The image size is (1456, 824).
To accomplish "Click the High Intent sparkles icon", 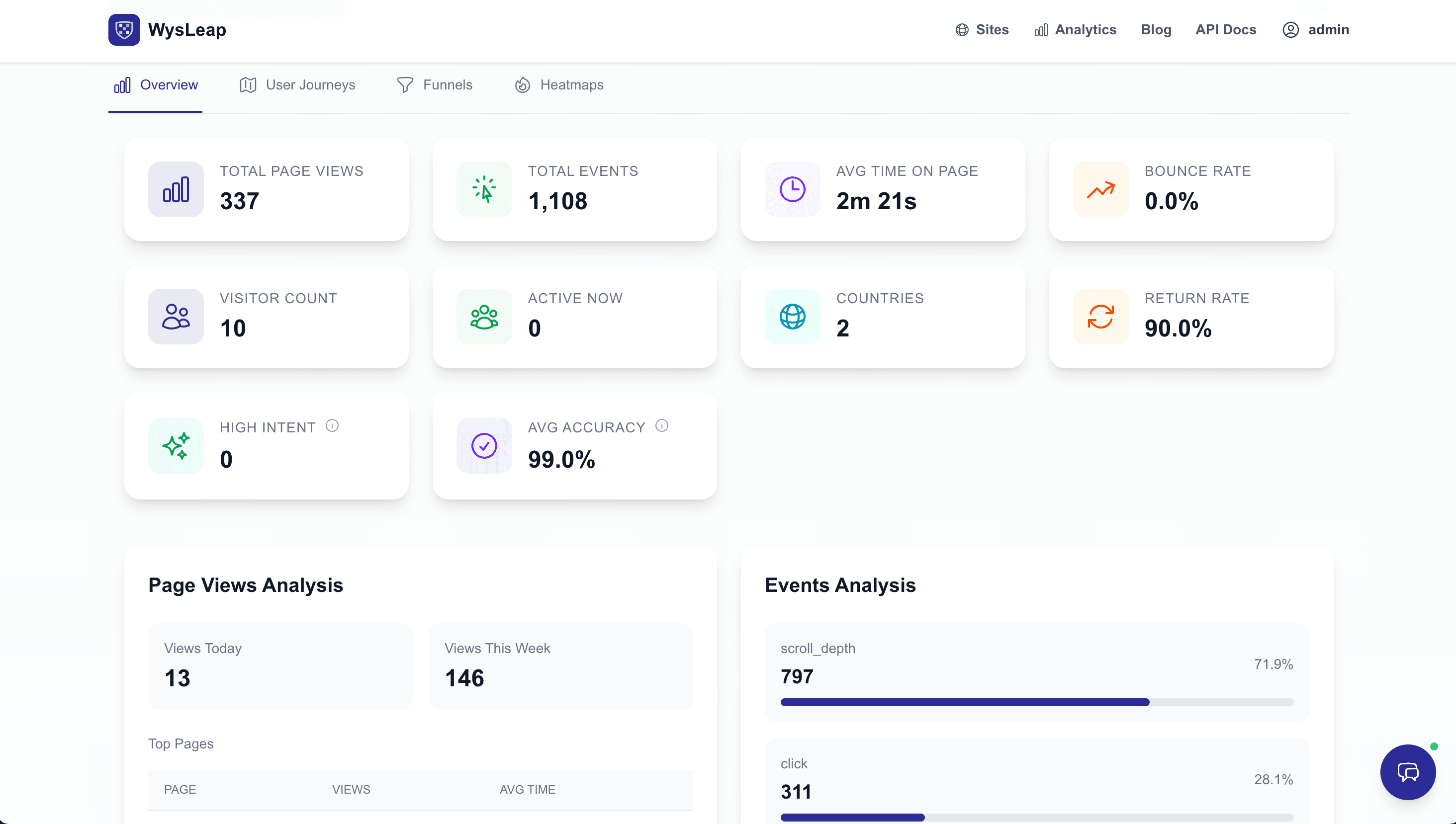I will pyautogui.click(x=176, y=445).
